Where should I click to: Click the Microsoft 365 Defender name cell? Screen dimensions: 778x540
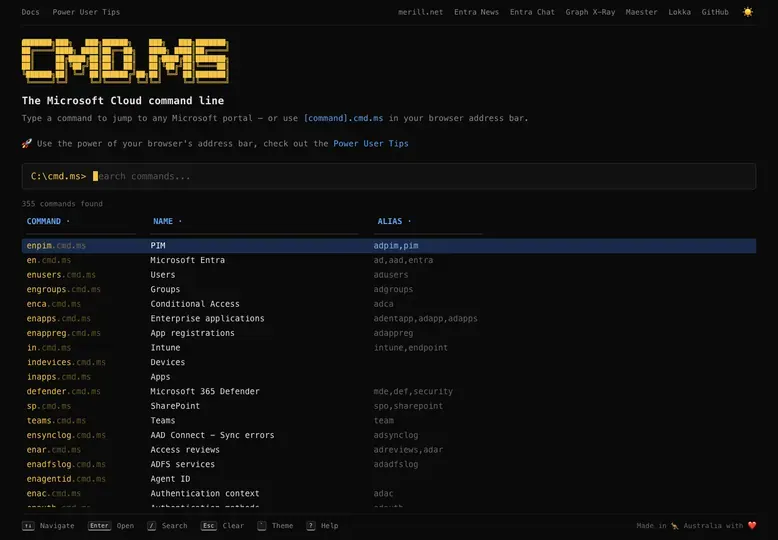(205, 392)
